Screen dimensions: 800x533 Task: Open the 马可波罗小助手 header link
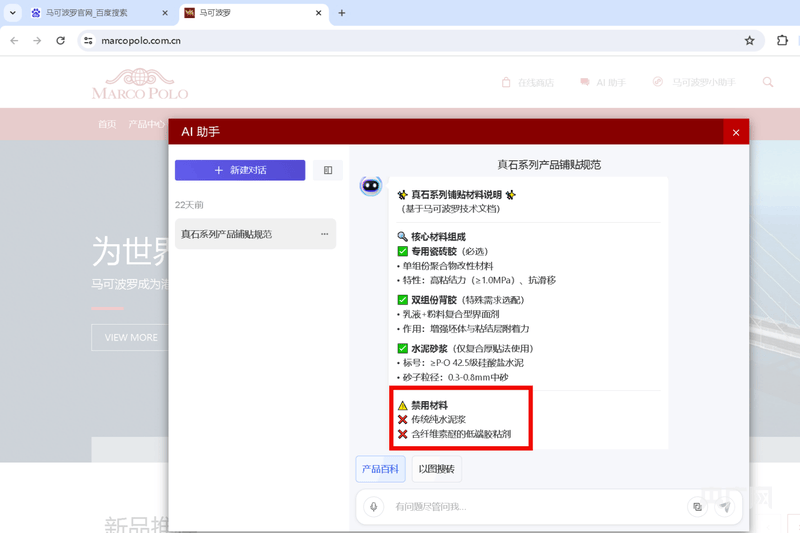click(x=694, y=82)
